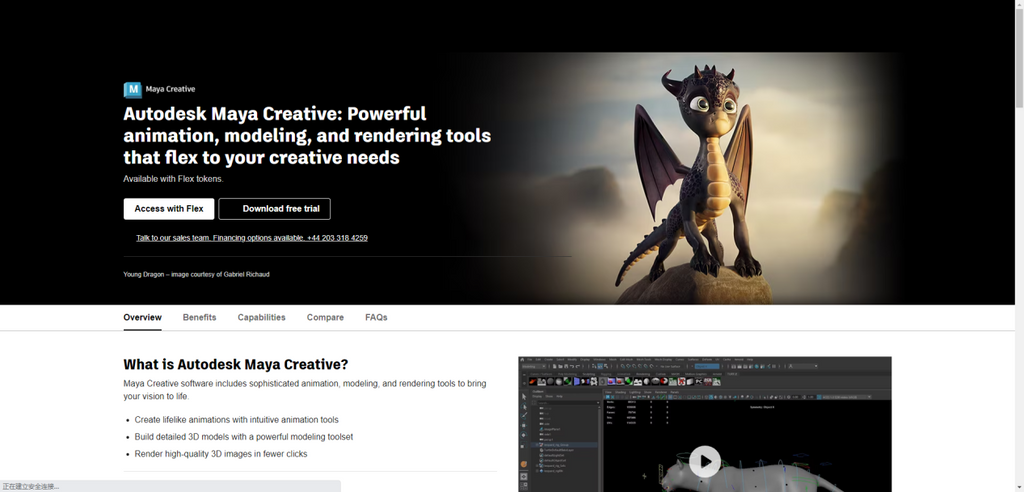Open the talk to our sales team link

[x=251, y=238]
